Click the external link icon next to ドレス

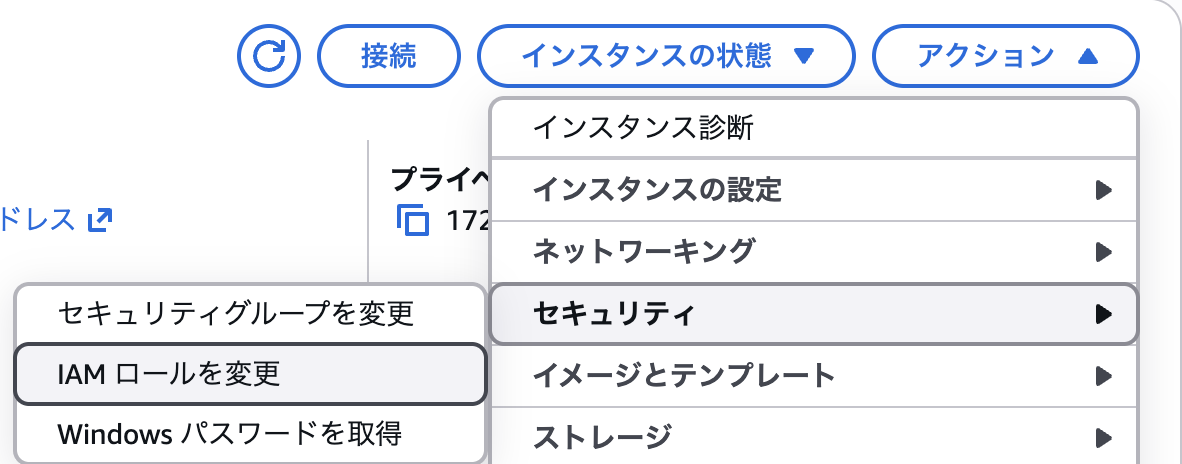[x=100, y=219]
